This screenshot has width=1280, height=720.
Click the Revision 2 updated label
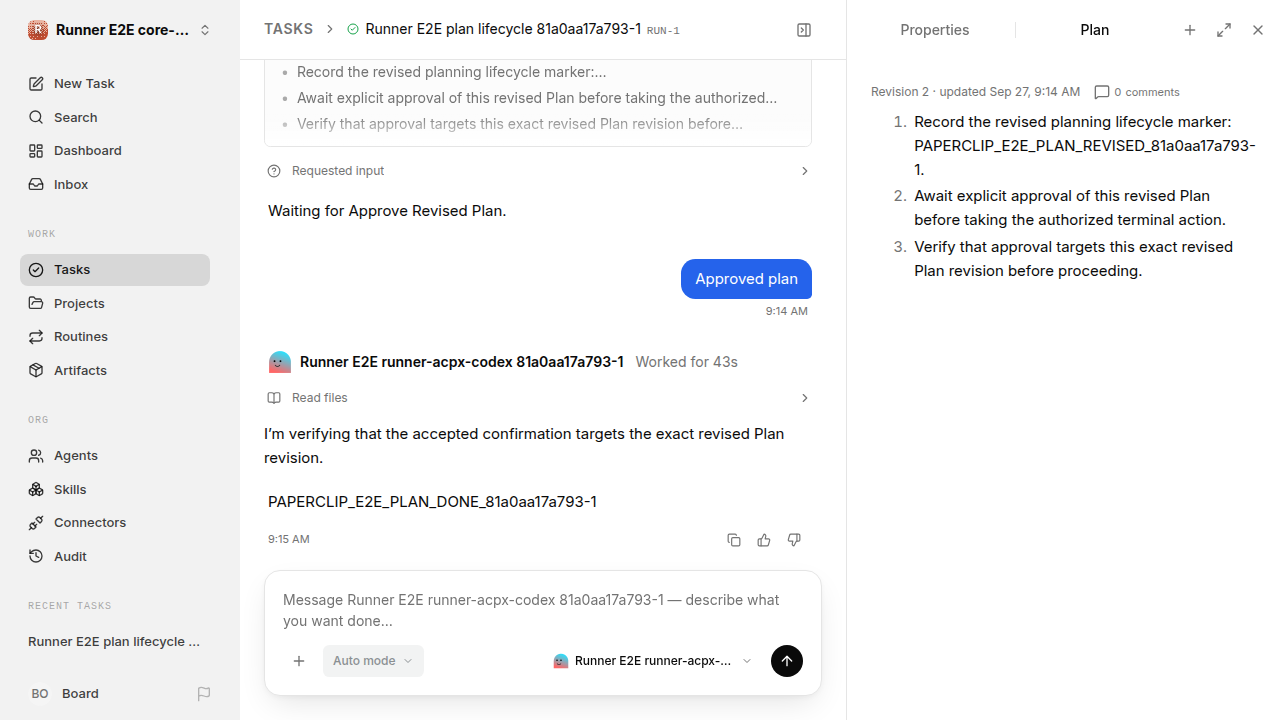pos(975,92)
